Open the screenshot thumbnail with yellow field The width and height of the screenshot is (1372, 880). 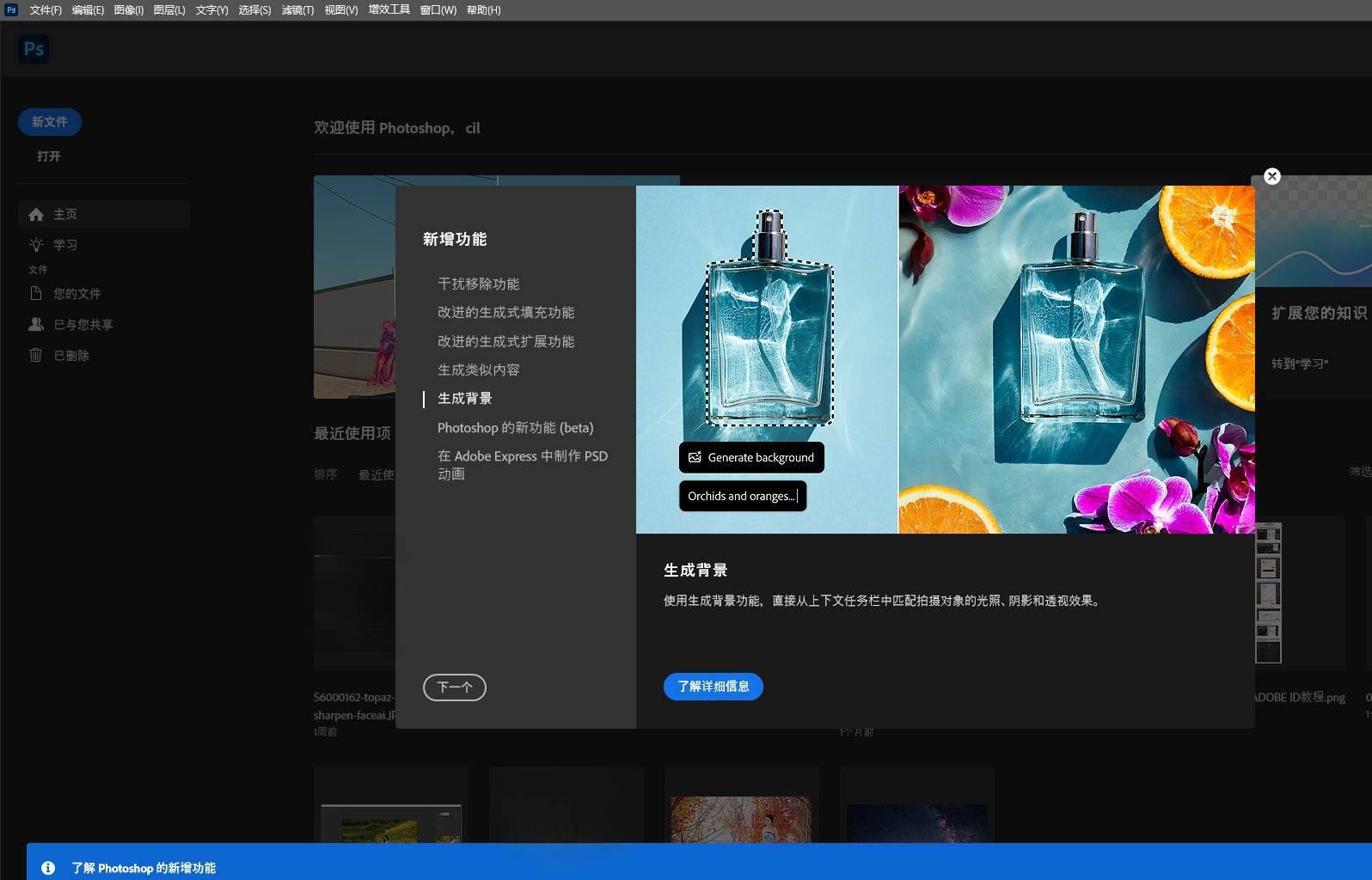(391, 823)
